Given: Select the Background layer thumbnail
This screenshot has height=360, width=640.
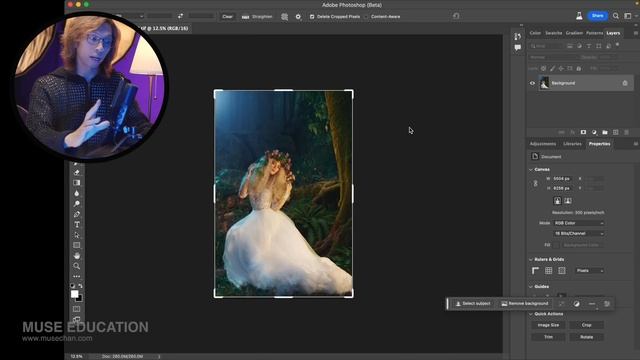Looking at the screenshot, I should [x=544, y=83].
